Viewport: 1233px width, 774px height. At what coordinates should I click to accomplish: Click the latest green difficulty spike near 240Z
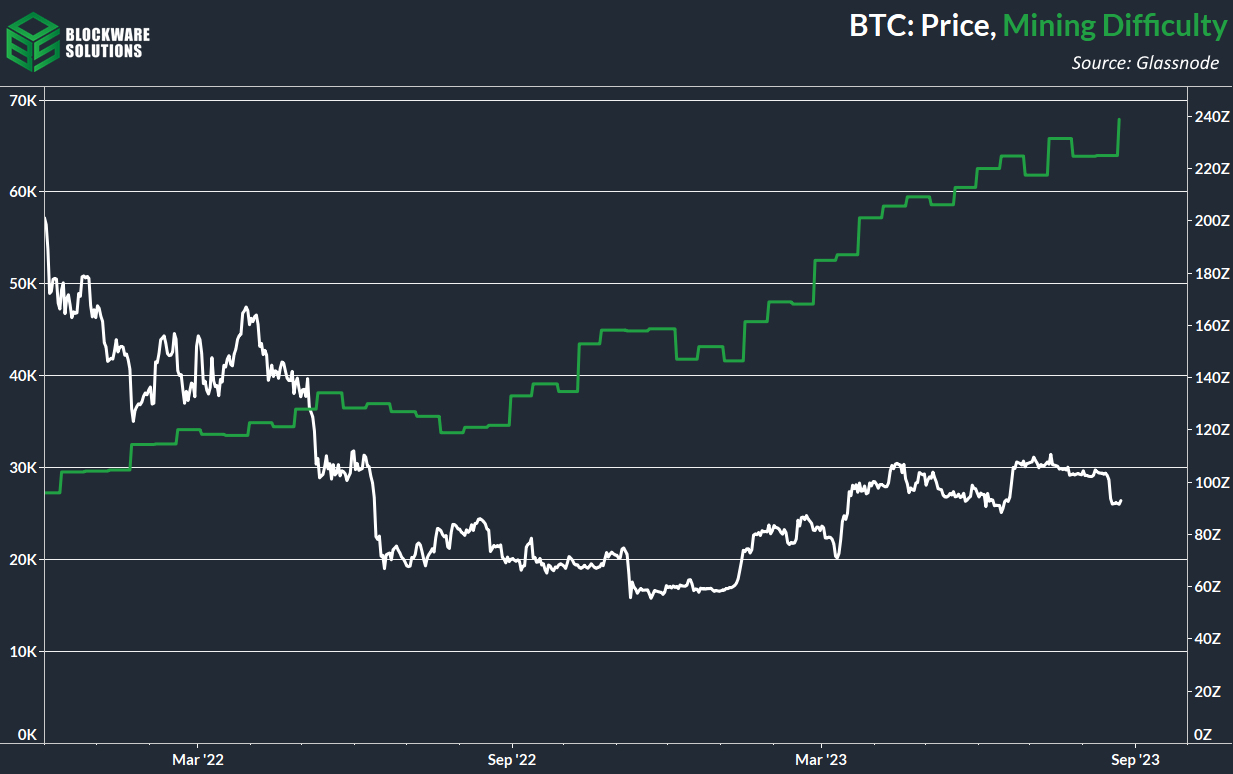tap(1119, 137)
